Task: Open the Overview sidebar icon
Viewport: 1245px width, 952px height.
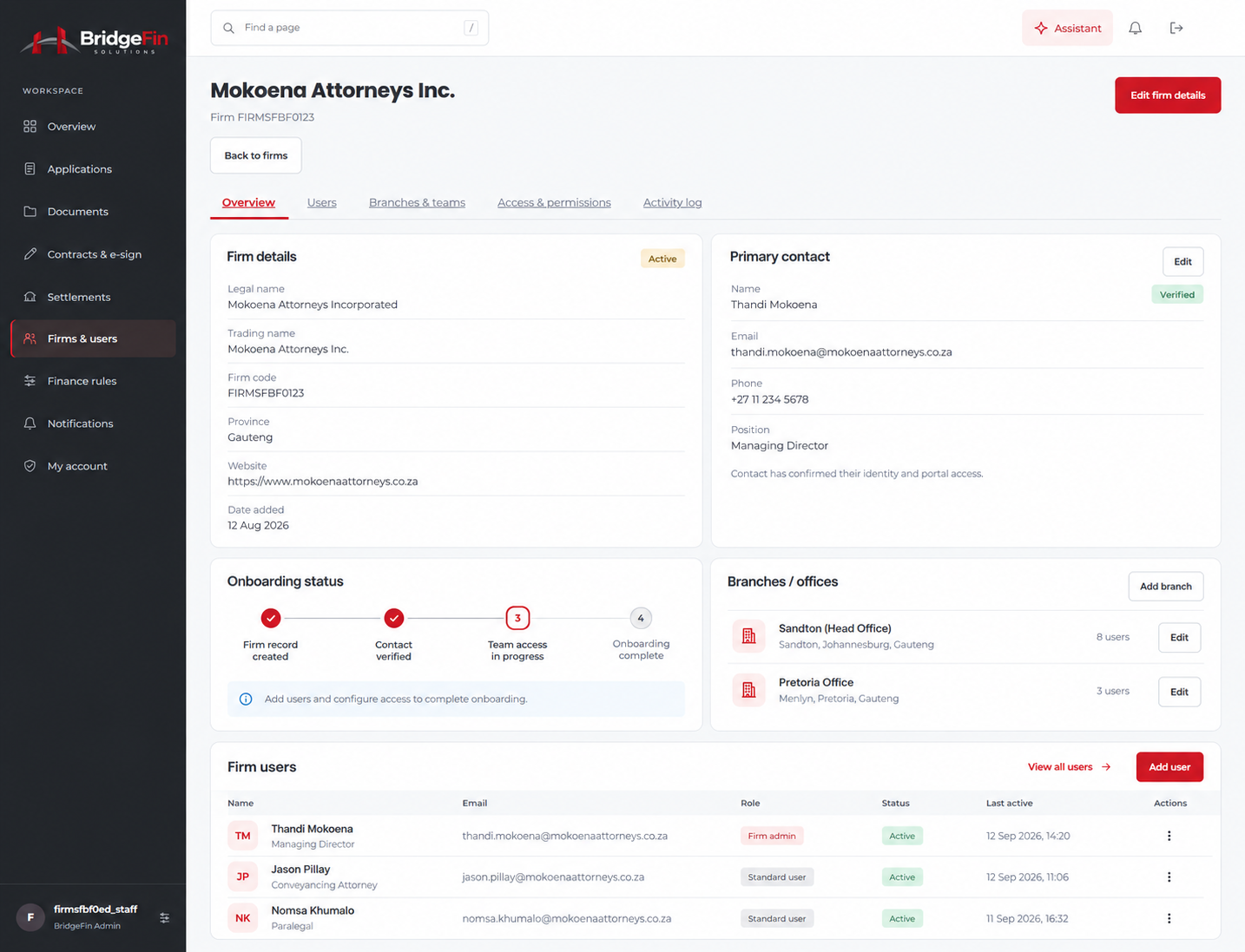Action: [30, 127]
